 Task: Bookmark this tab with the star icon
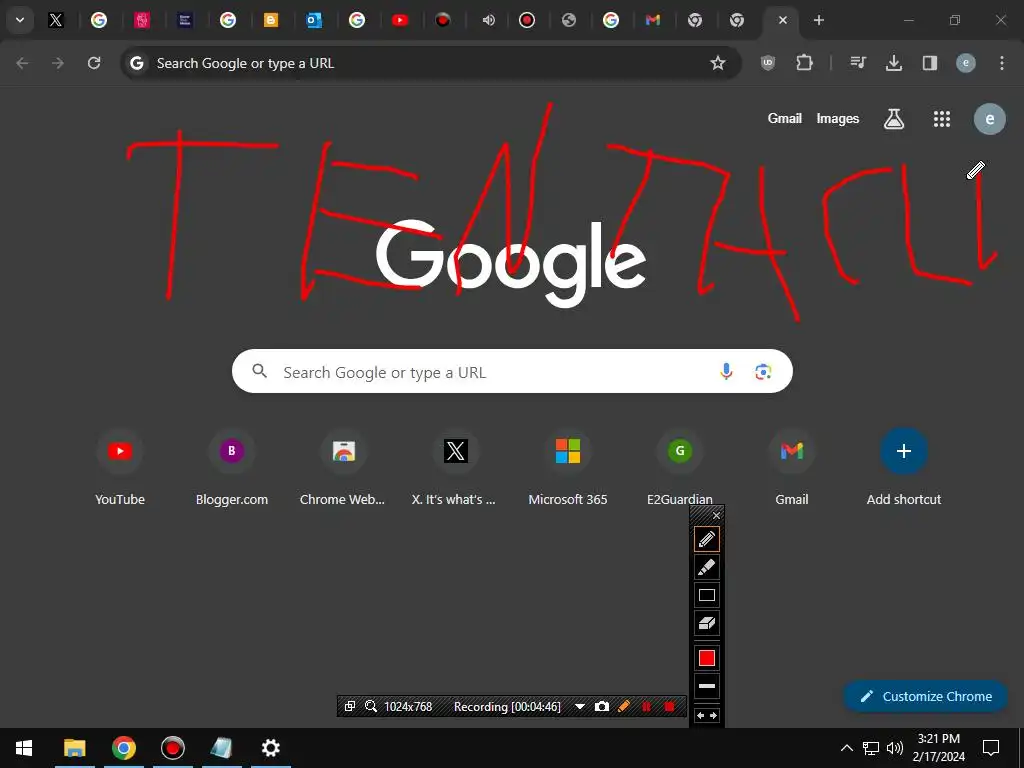coord(718,63)
